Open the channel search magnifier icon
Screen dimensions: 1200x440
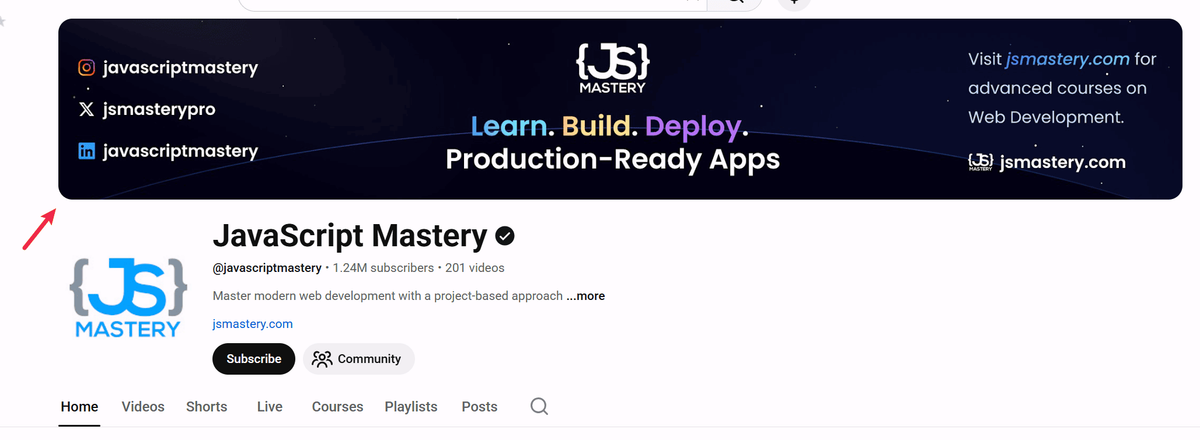point(539,406)
